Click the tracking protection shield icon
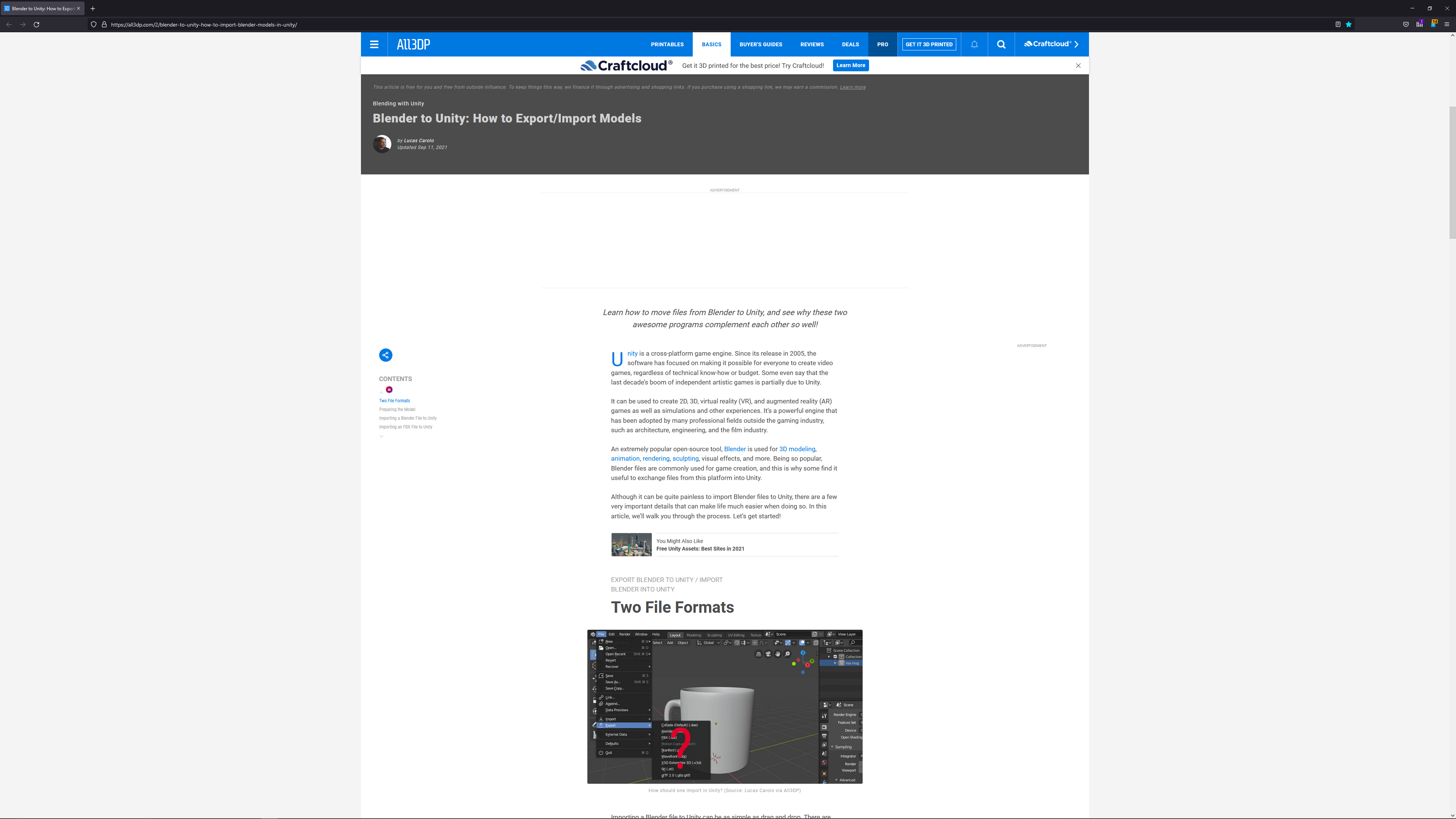The height and width of the screenshot is (819, 1456). pos(94,24)
